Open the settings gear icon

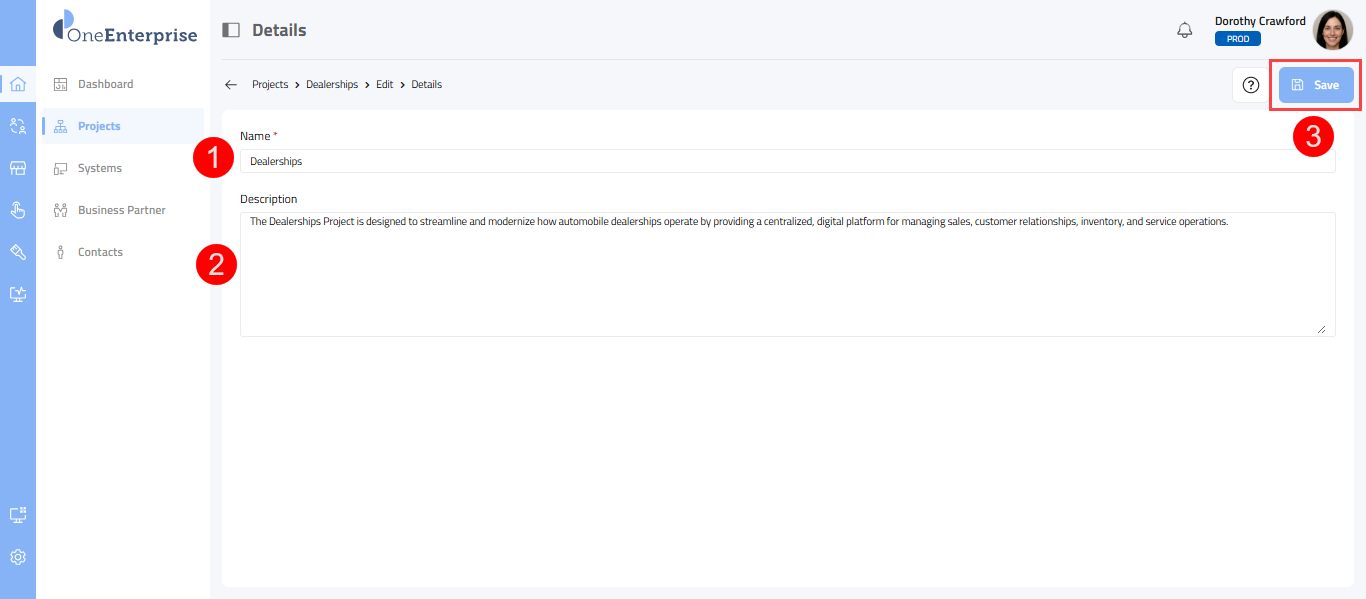[18, 557]
